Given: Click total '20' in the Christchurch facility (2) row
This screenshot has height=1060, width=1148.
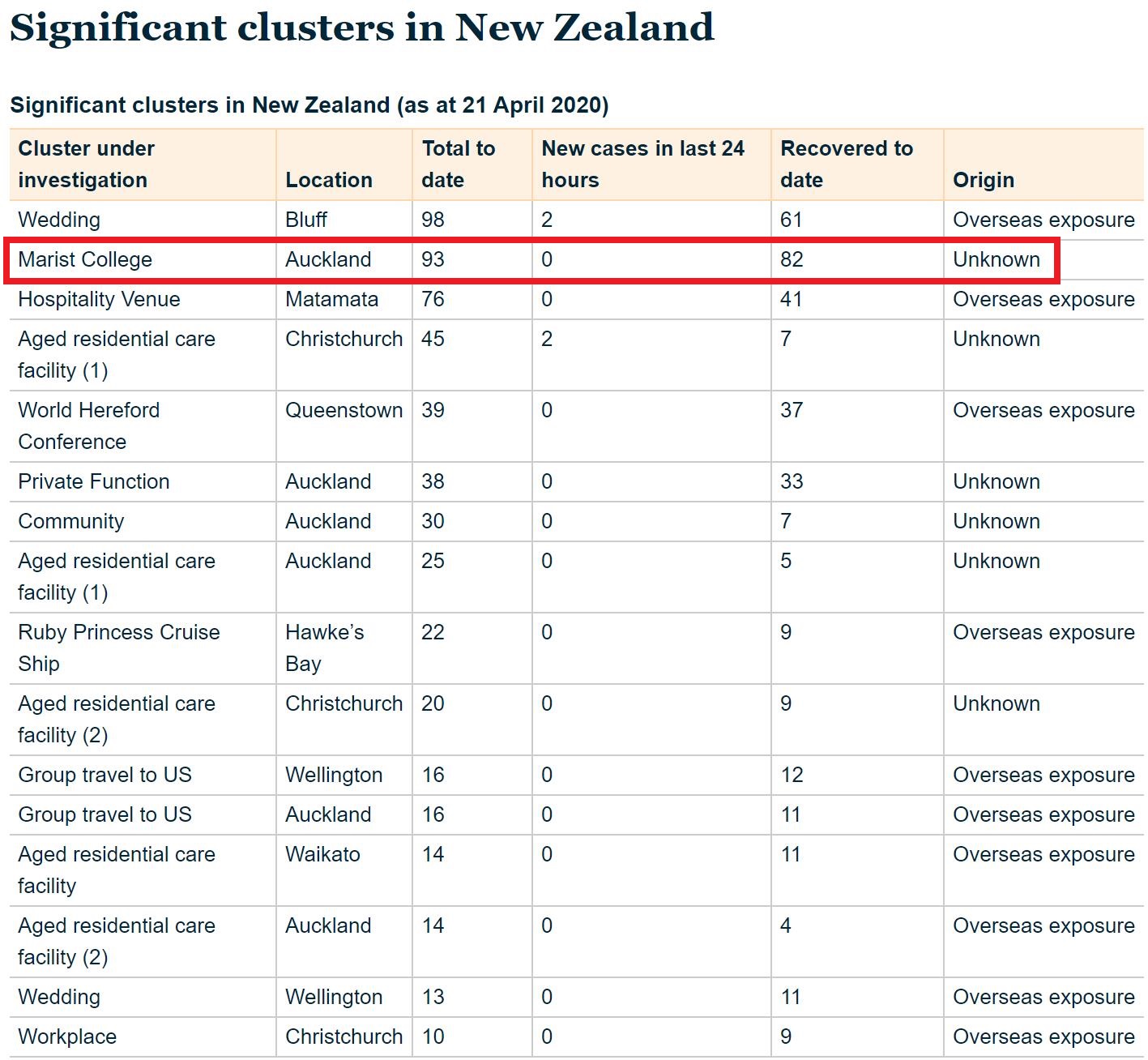Looking at the screenshot, I should pyautogui.click(x=433, y=703).
